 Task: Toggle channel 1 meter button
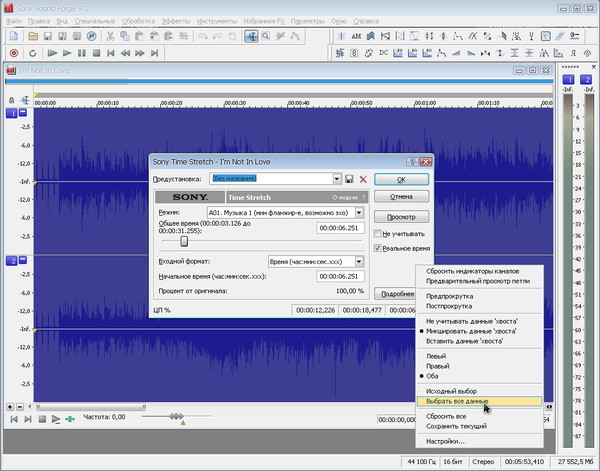point(569,80)
